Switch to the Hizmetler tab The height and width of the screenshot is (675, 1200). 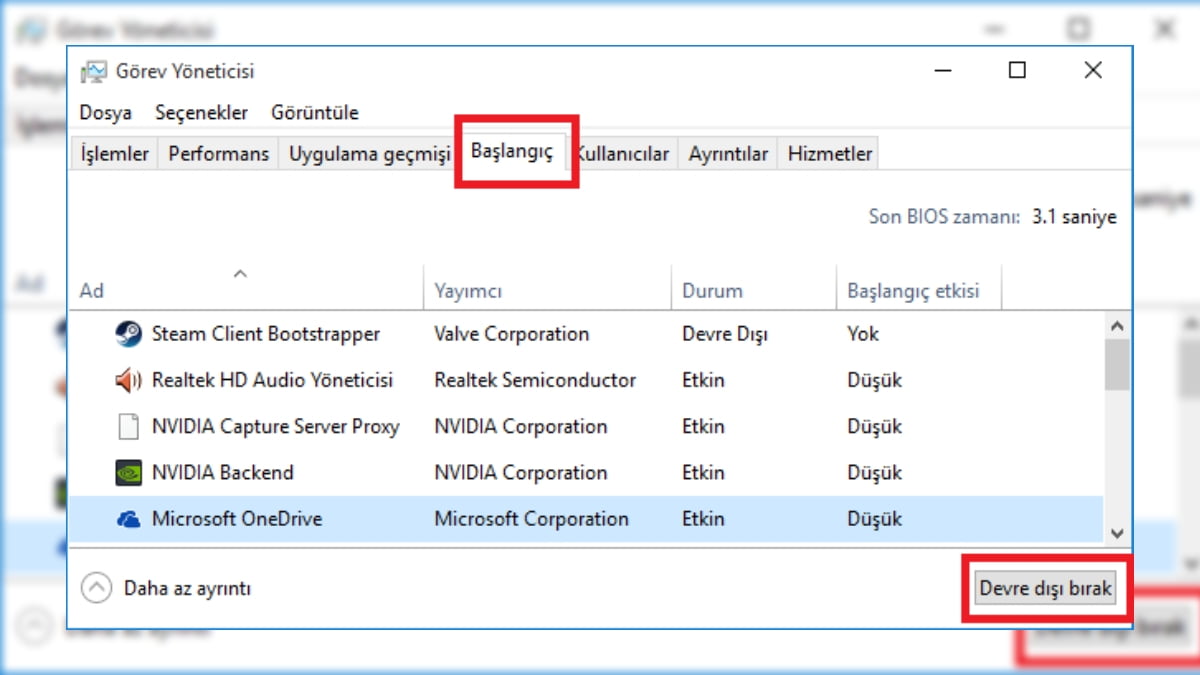tap(829, 154)
